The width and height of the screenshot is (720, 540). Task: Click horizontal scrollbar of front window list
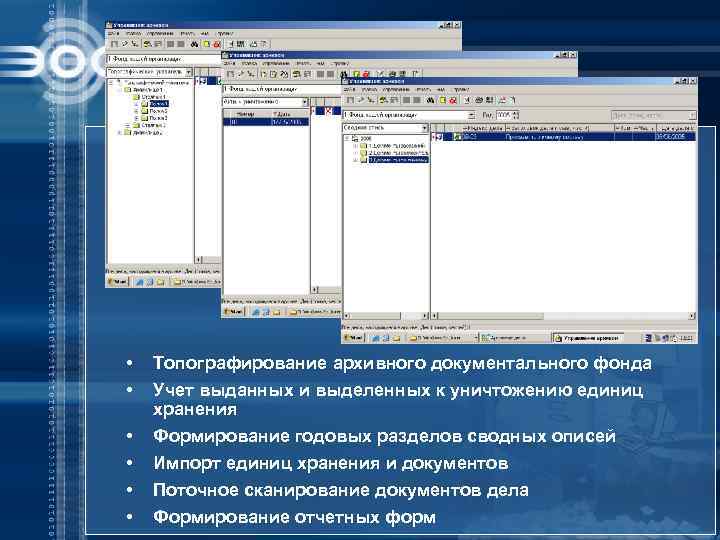564,316
